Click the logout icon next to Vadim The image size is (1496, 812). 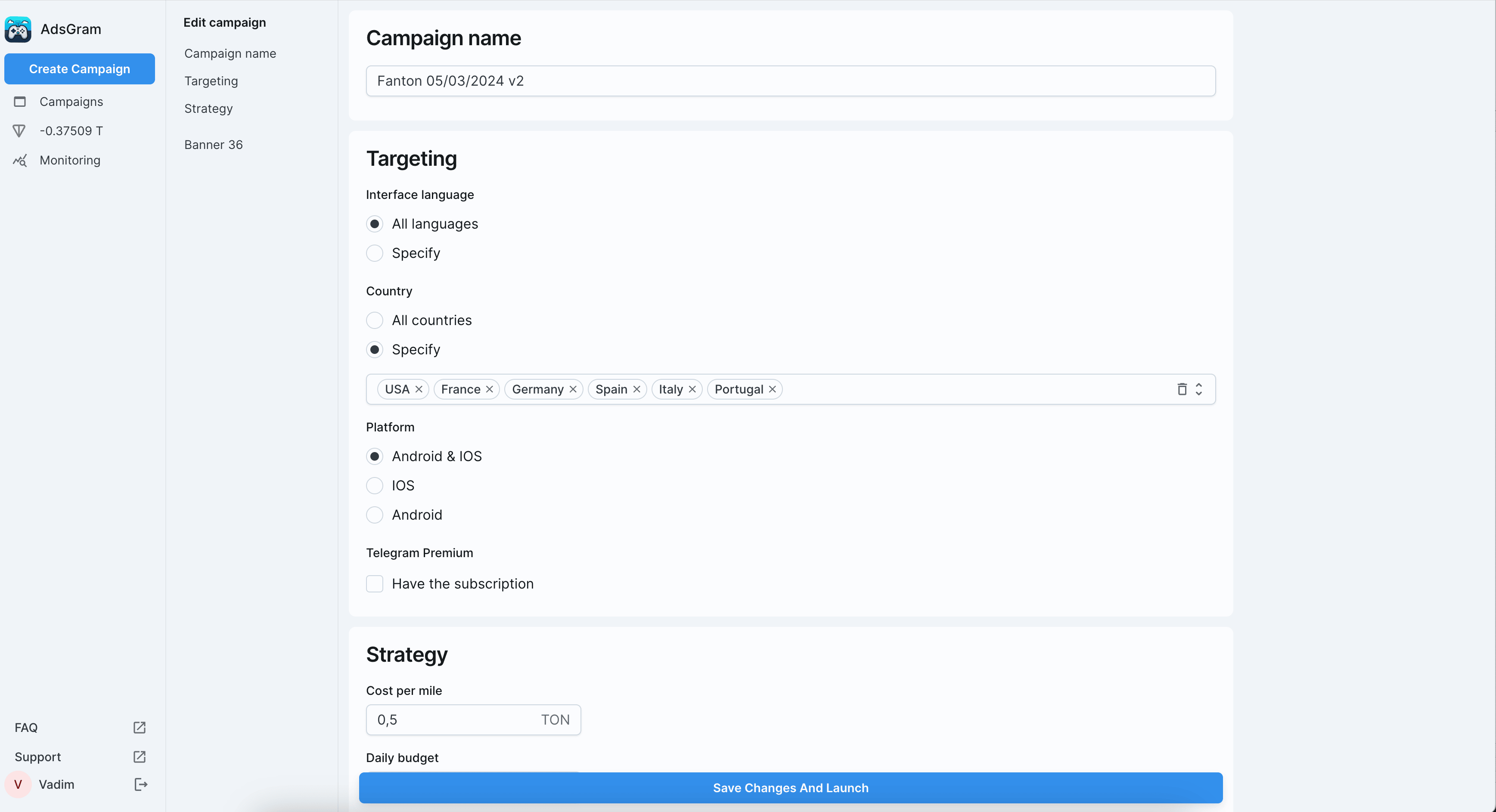(x=140, y=785)
